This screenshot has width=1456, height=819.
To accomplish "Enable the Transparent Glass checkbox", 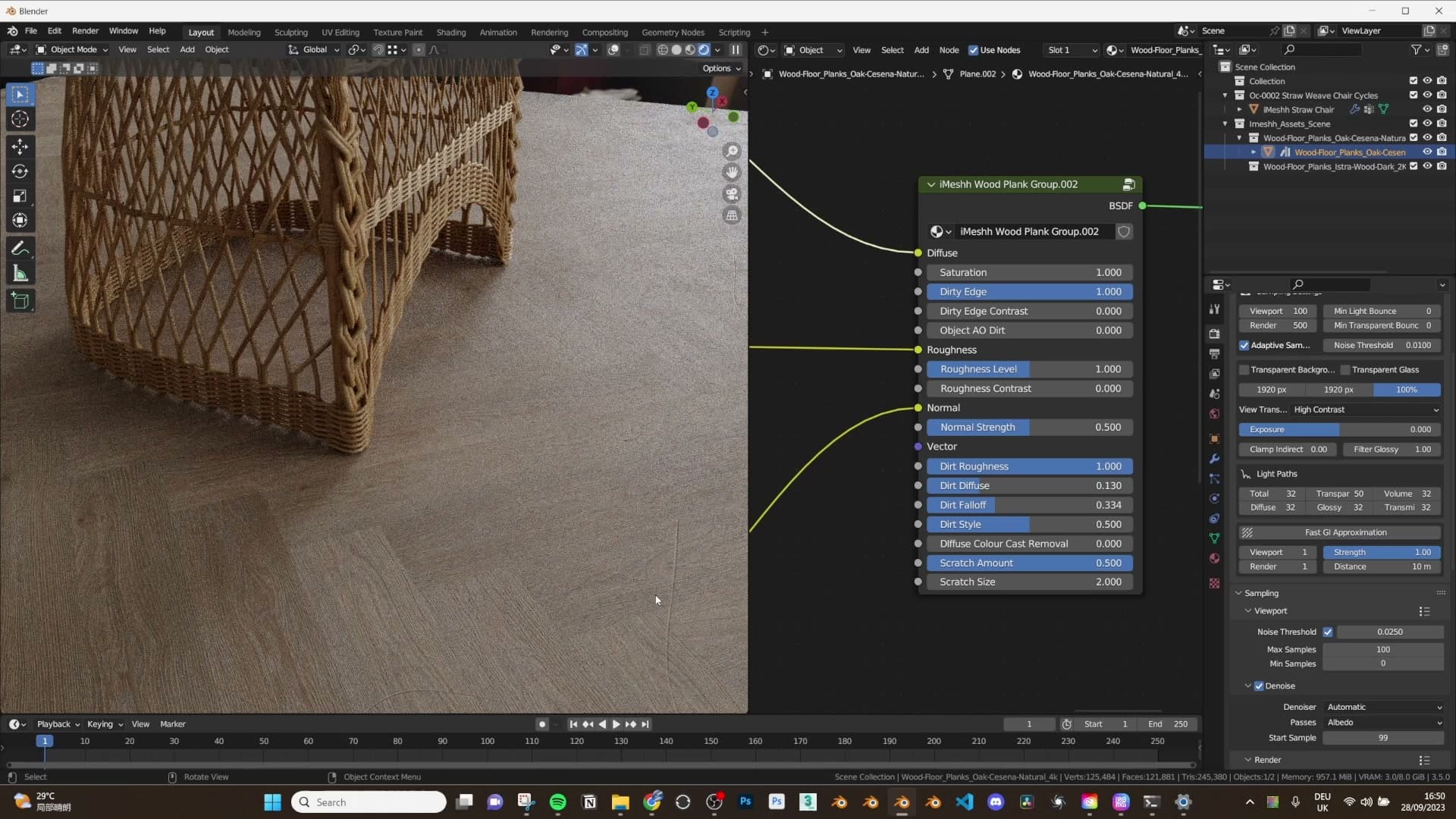I will (1345, 370).
